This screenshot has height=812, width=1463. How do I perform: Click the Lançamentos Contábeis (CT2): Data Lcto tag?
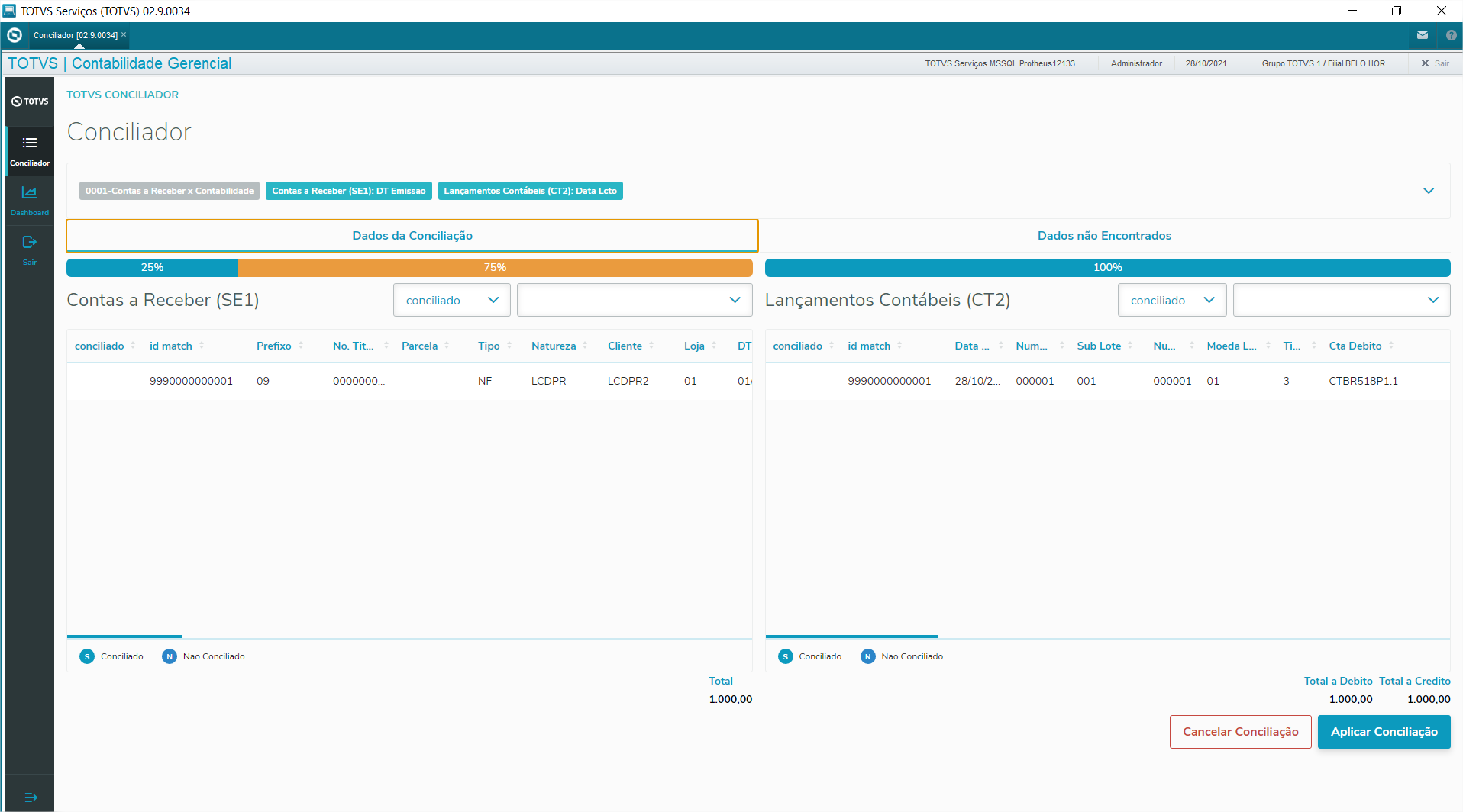coord(531,191)
